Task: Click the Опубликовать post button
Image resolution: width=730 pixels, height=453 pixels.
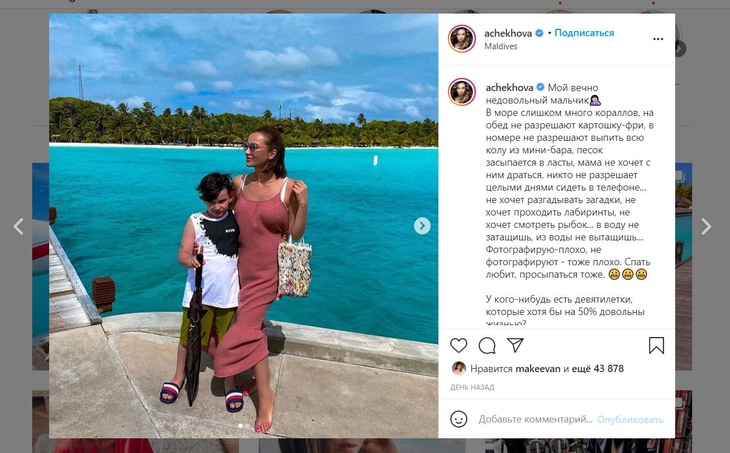Action: click(630, 419)
